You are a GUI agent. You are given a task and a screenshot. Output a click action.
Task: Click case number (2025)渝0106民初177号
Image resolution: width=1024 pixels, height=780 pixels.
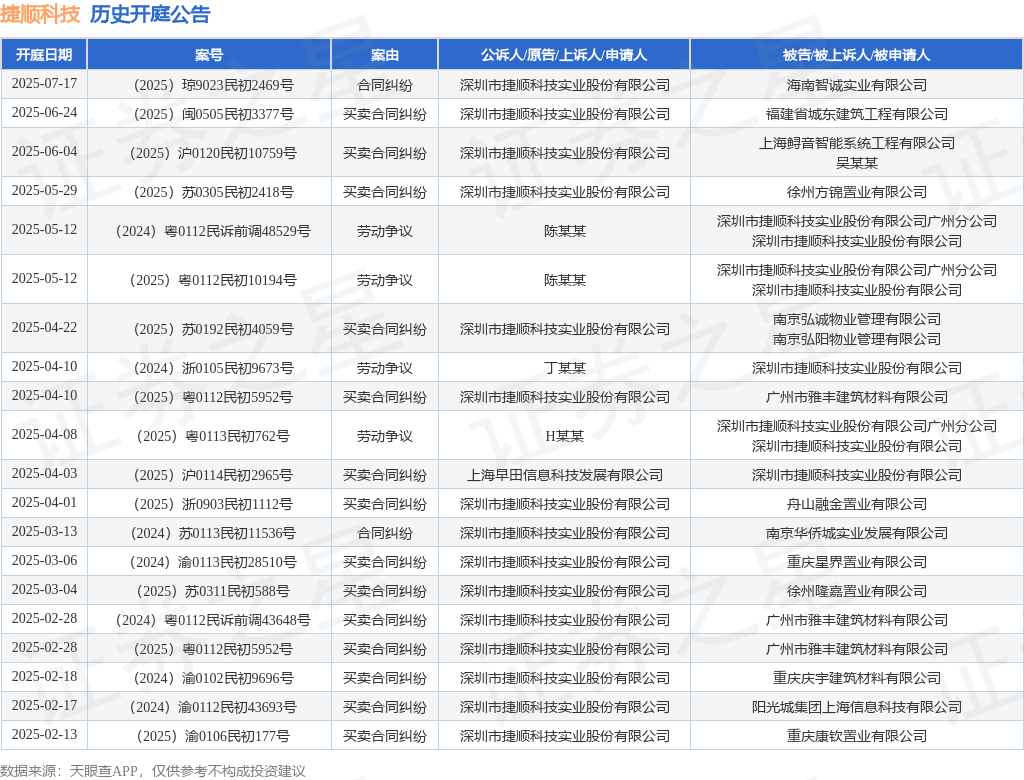point(213,736)
